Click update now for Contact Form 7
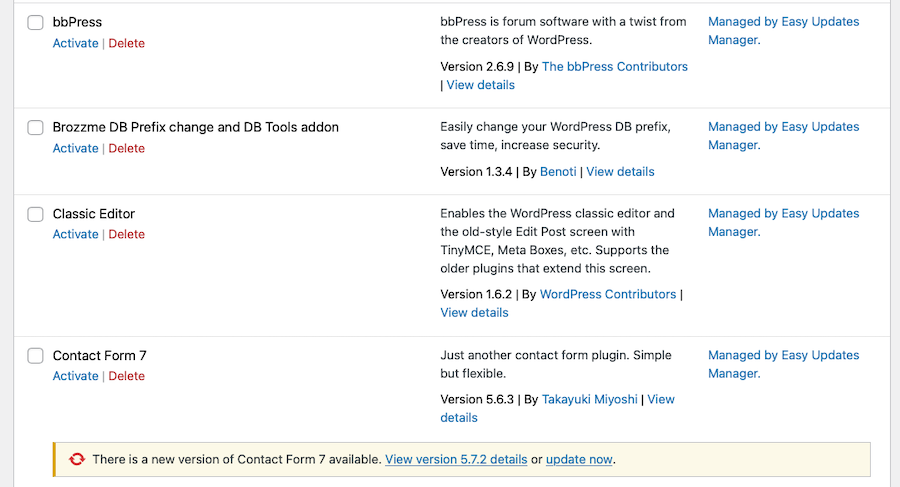The image size is (900, 487). [x=579, y=459]
